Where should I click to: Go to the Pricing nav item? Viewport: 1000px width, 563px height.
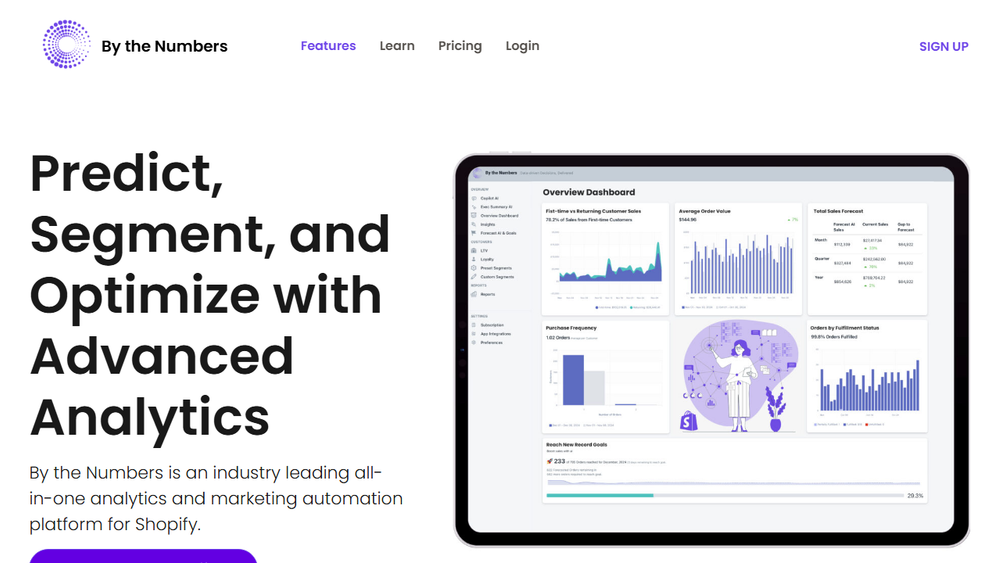(460, 46)
